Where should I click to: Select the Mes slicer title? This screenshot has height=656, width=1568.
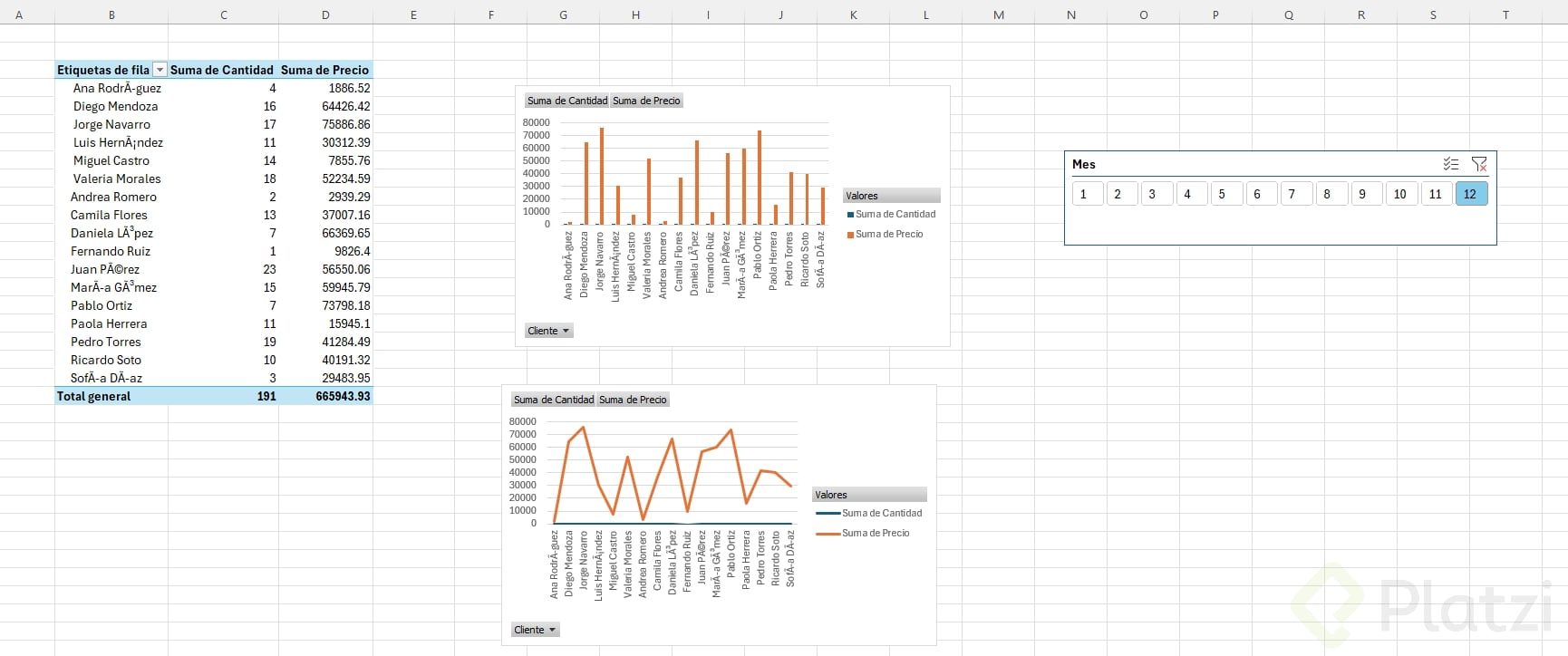click(1084, 164)
